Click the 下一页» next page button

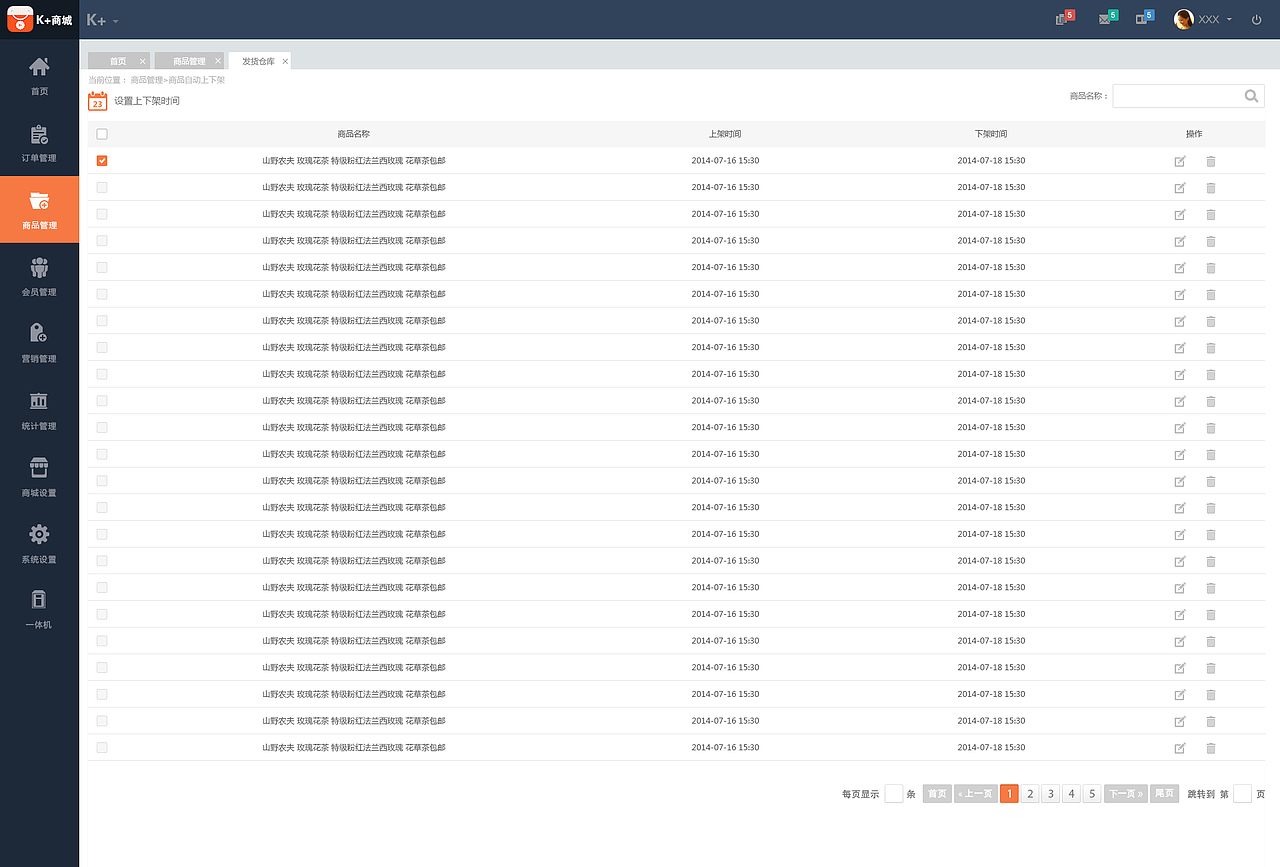click(1126, 794)
